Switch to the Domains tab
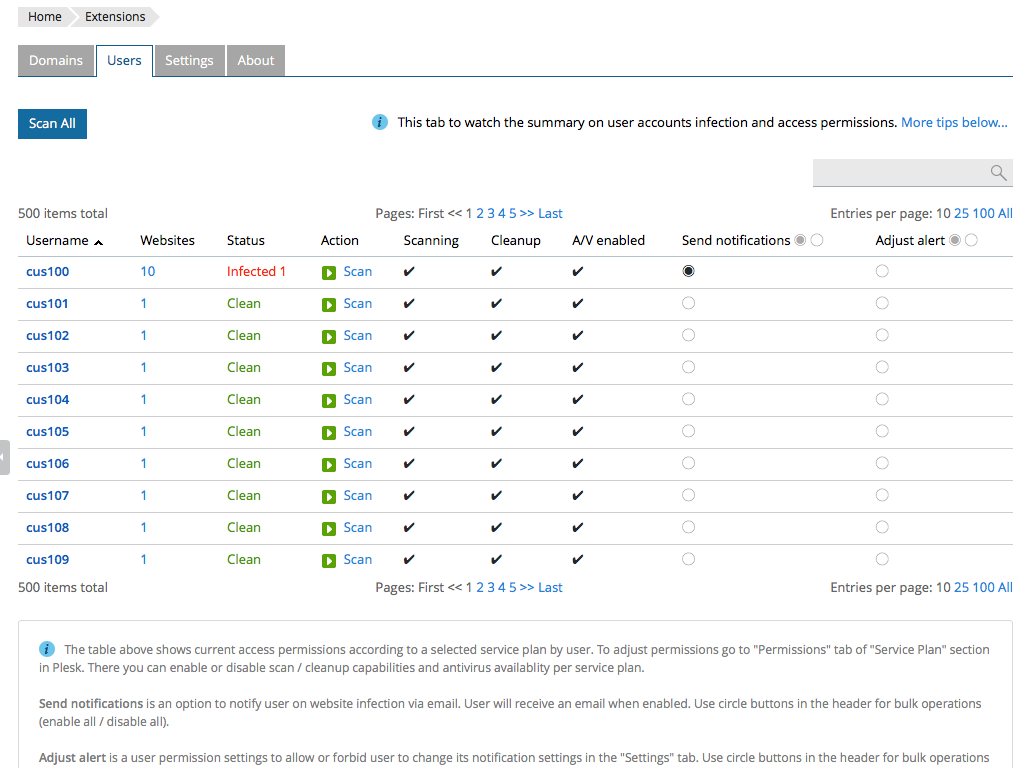The image size is (1024, 768). [x=56, y=60]
